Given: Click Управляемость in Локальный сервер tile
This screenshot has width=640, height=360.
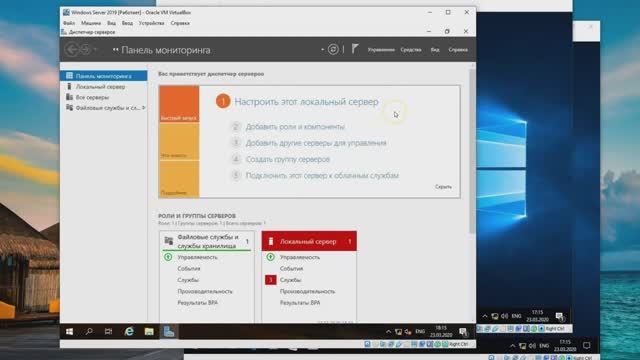Looking at the screenshot, I should [x=300, y=257].
